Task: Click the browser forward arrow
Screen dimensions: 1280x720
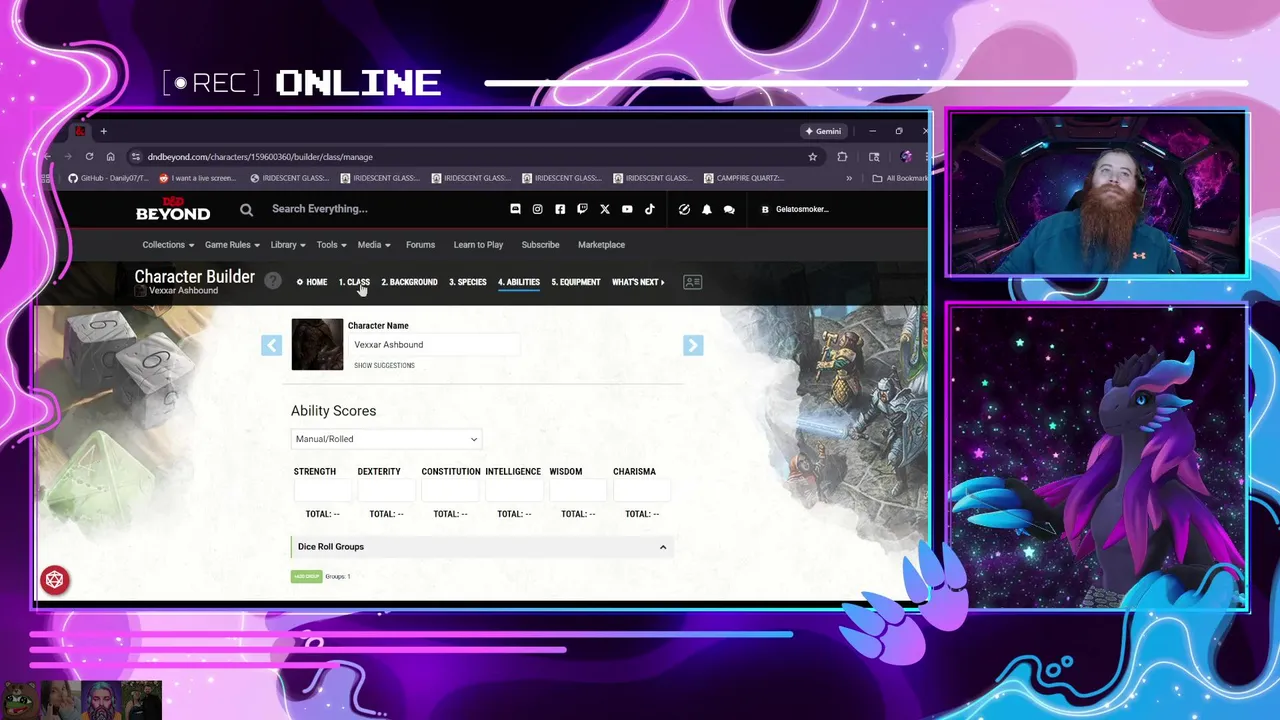Action: (68, 156)
